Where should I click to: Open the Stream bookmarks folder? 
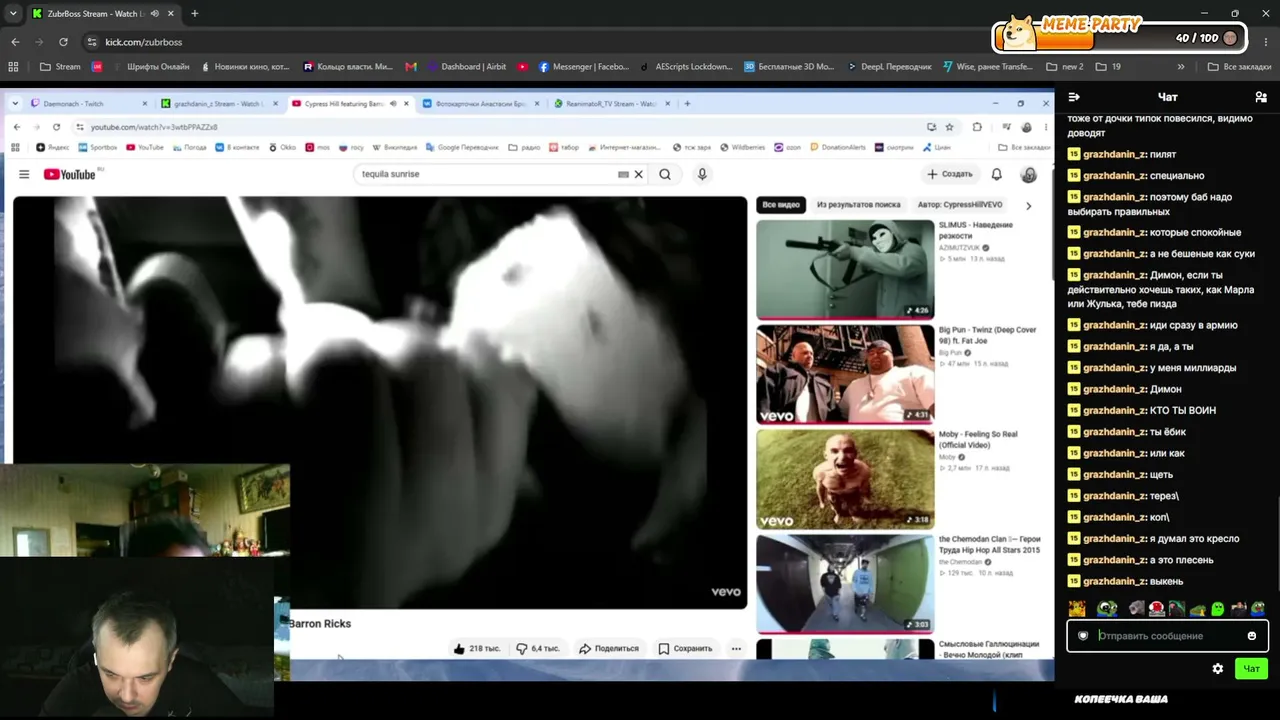coord(60,67)
